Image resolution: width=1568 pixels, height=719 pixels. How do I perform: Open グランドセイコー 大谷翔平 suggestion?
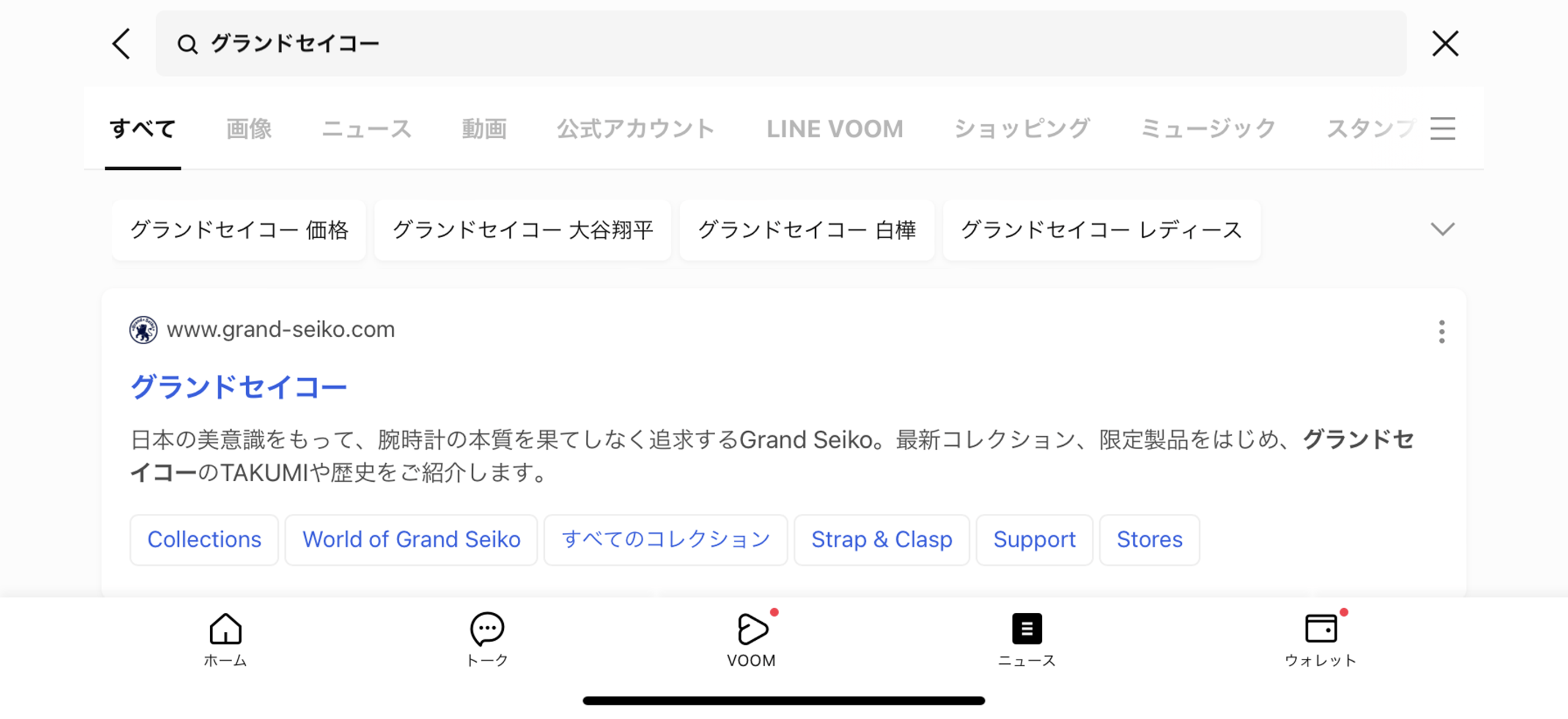(524, 228)
